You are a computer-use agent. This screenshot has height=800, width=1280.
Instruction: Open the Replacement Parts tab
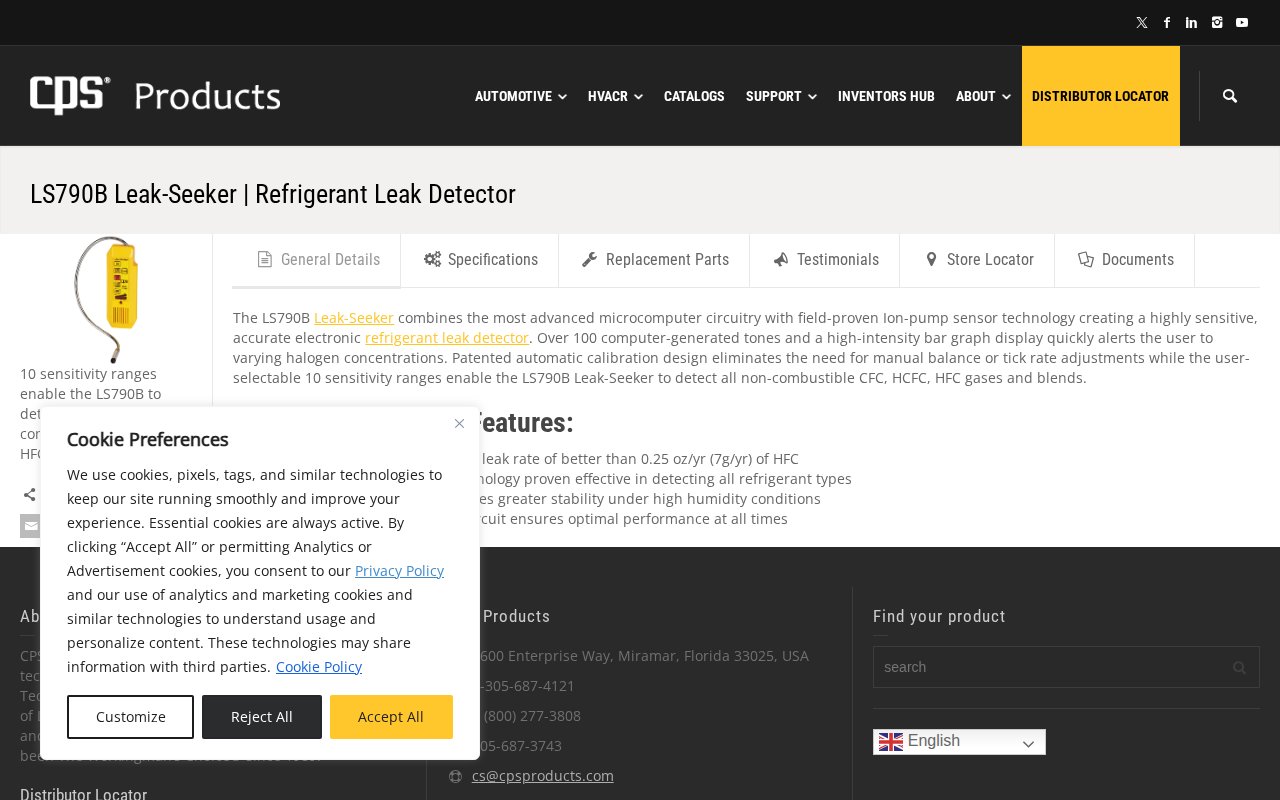[x=655, y=260]
